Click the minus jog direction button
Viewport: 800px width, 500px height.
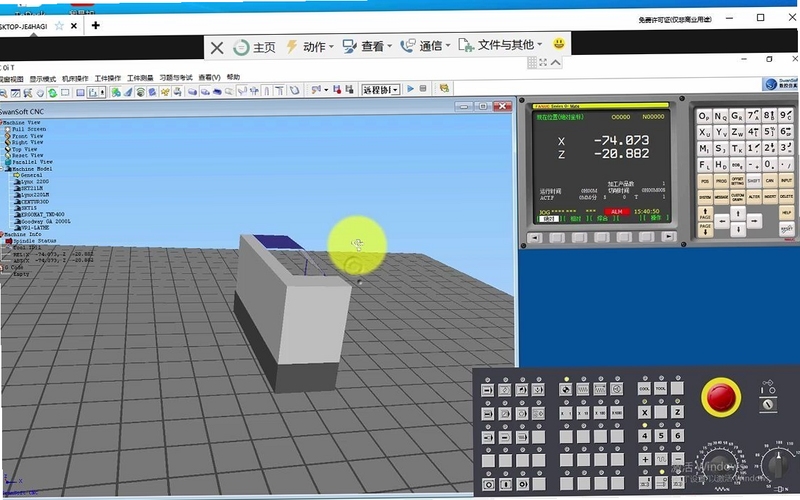click(x=678, y=459)
